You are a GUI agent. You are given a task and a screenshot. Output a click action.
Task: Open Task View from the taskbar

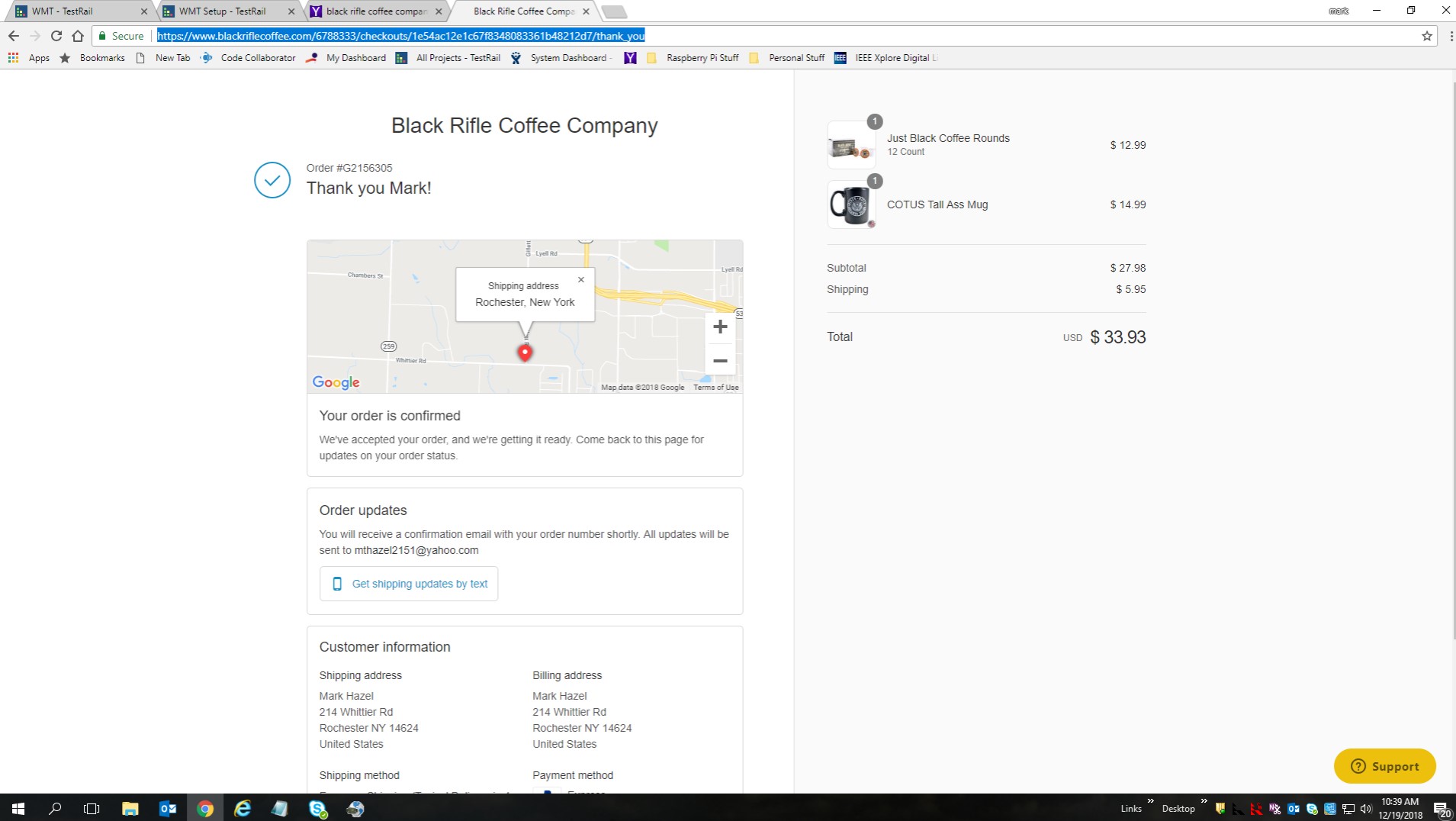click(92, 808)
